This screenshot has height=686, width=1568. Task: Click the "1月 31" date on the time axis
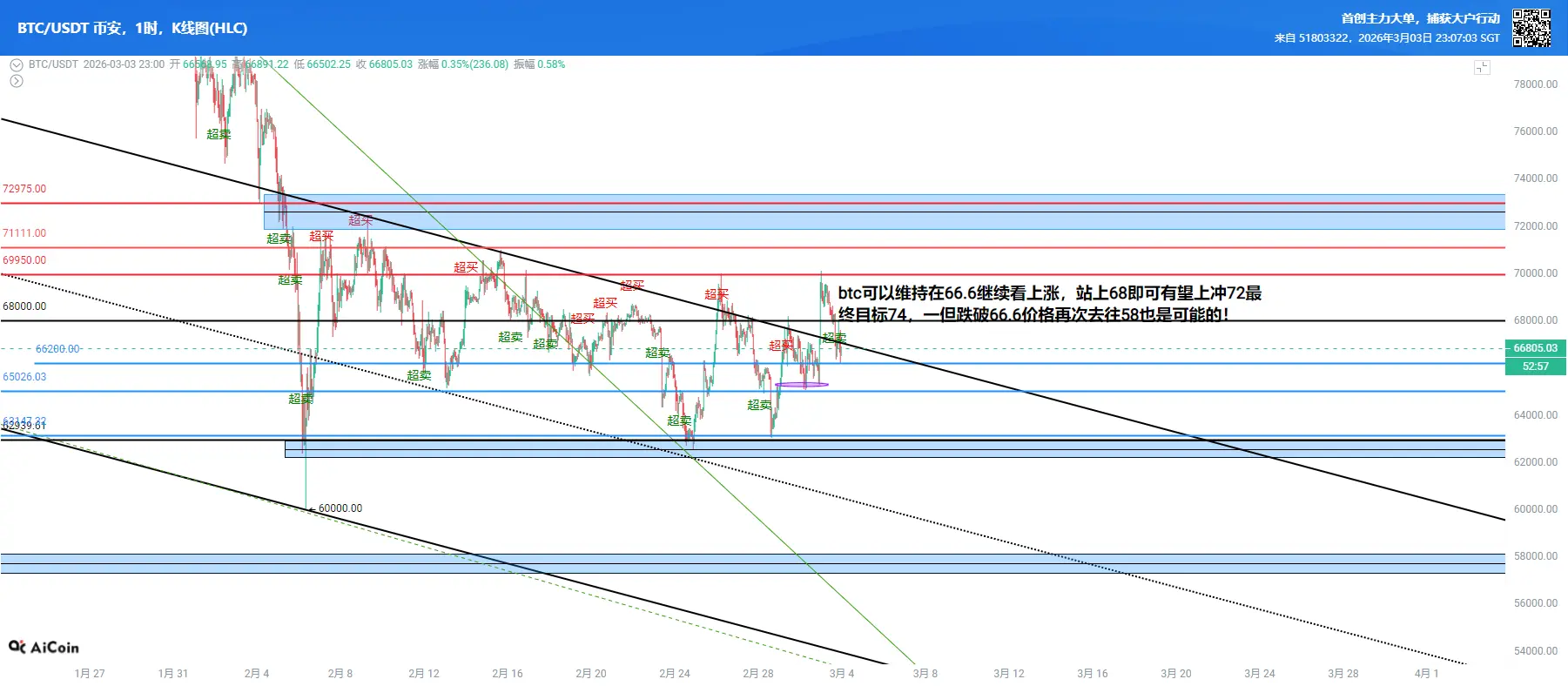click(173, 674)
